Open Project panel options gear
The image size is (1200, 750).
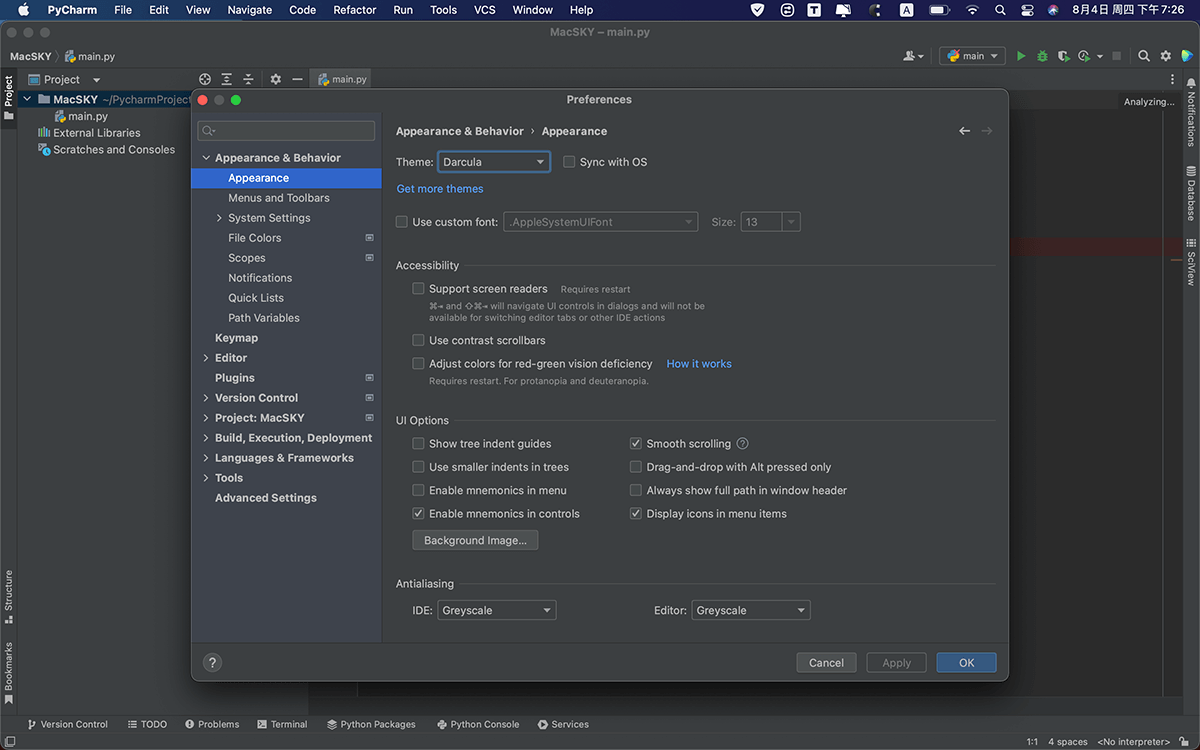[x=275, y=79]
